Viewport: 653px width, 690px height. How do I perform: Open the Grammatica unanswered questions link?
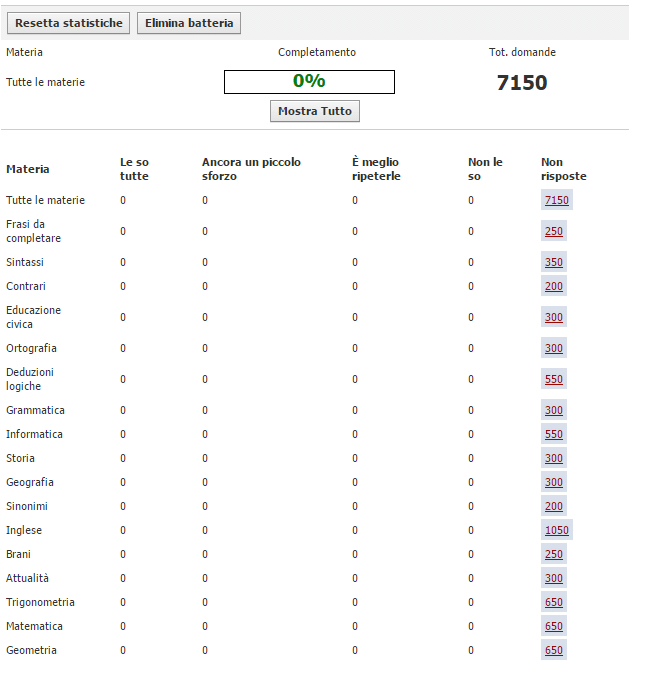[554, 410]
